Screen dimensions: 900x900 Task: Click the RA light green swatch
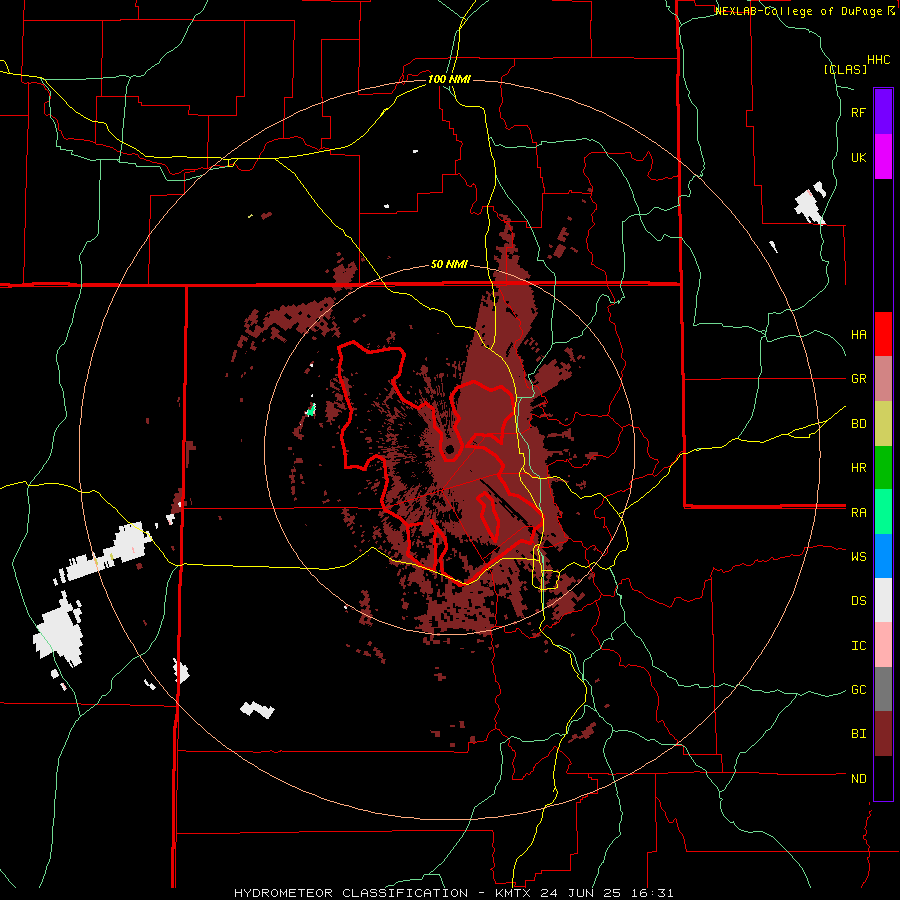[883, 512]
